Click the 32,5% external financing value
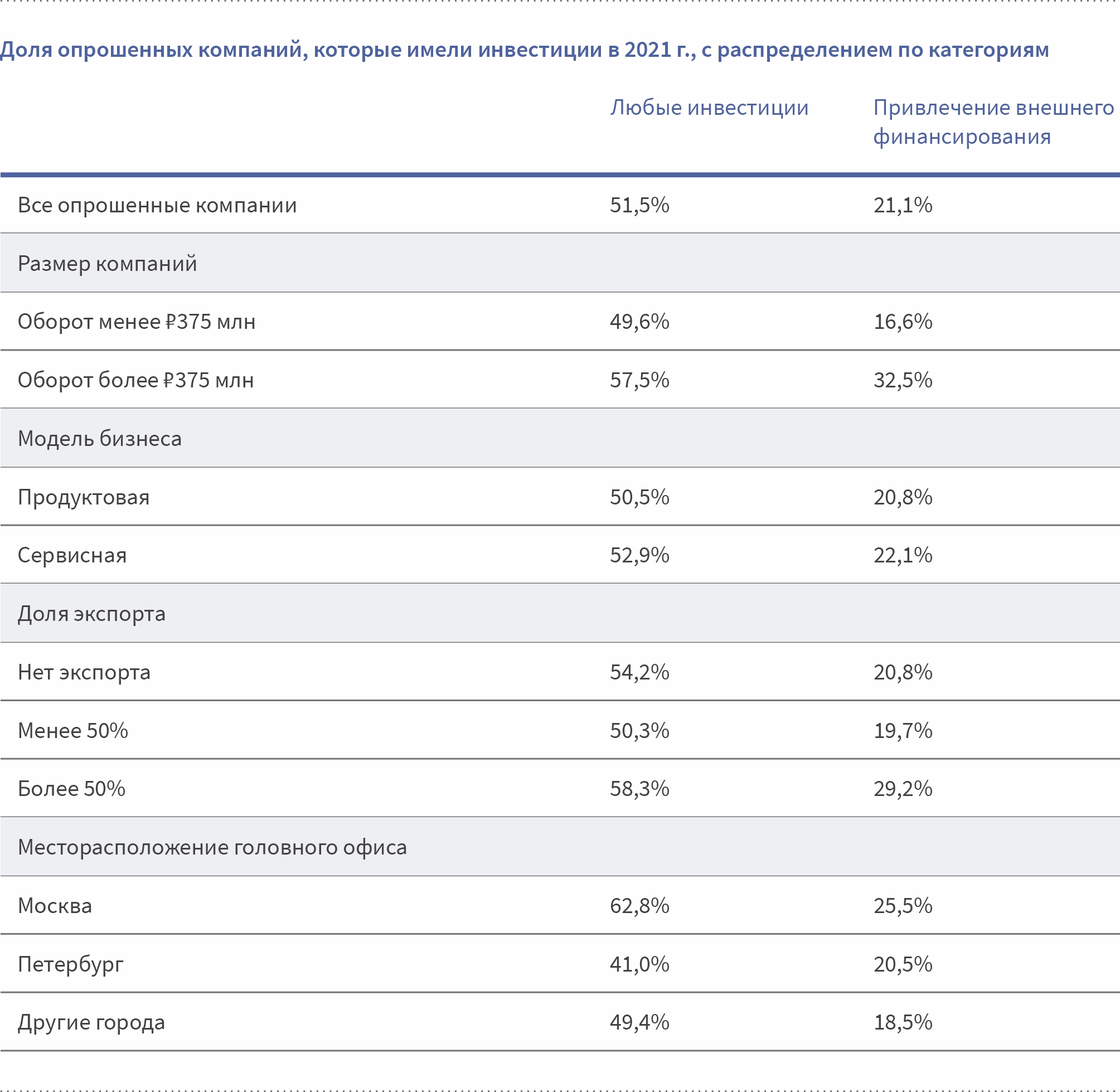 coord(903,380)
